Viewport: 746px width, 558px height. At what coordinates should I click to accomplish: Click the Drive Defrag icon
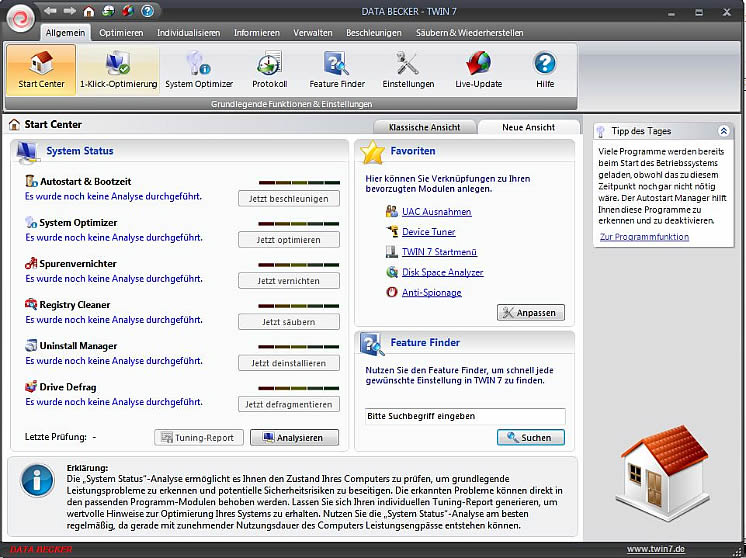pos(31,386)
